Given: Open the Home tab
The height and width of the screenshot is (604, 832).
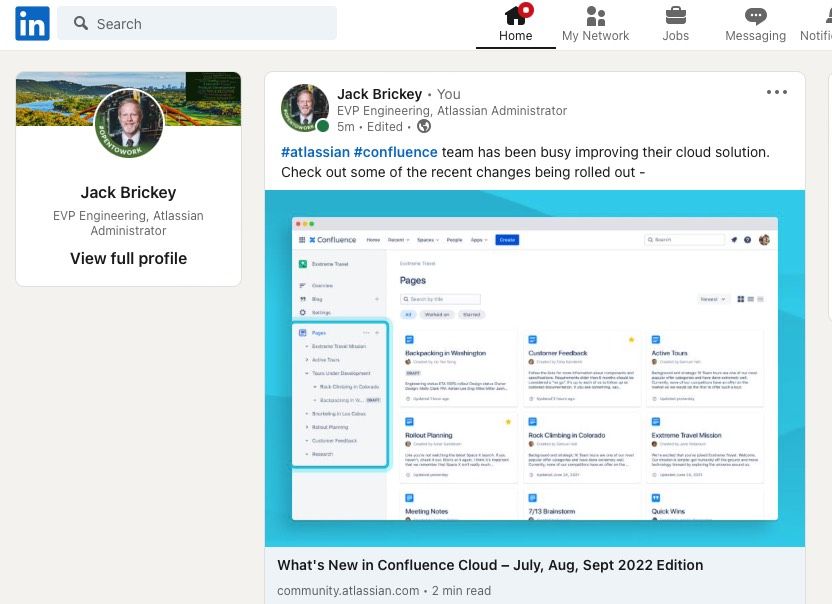Looking at the screenshot, I should [x=516, y=24].
